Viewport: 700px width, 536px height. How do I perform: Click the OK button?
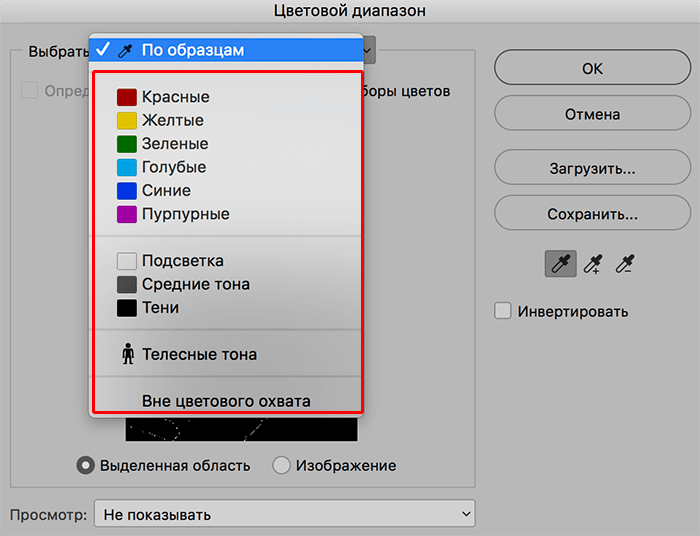tap(592, 67)
